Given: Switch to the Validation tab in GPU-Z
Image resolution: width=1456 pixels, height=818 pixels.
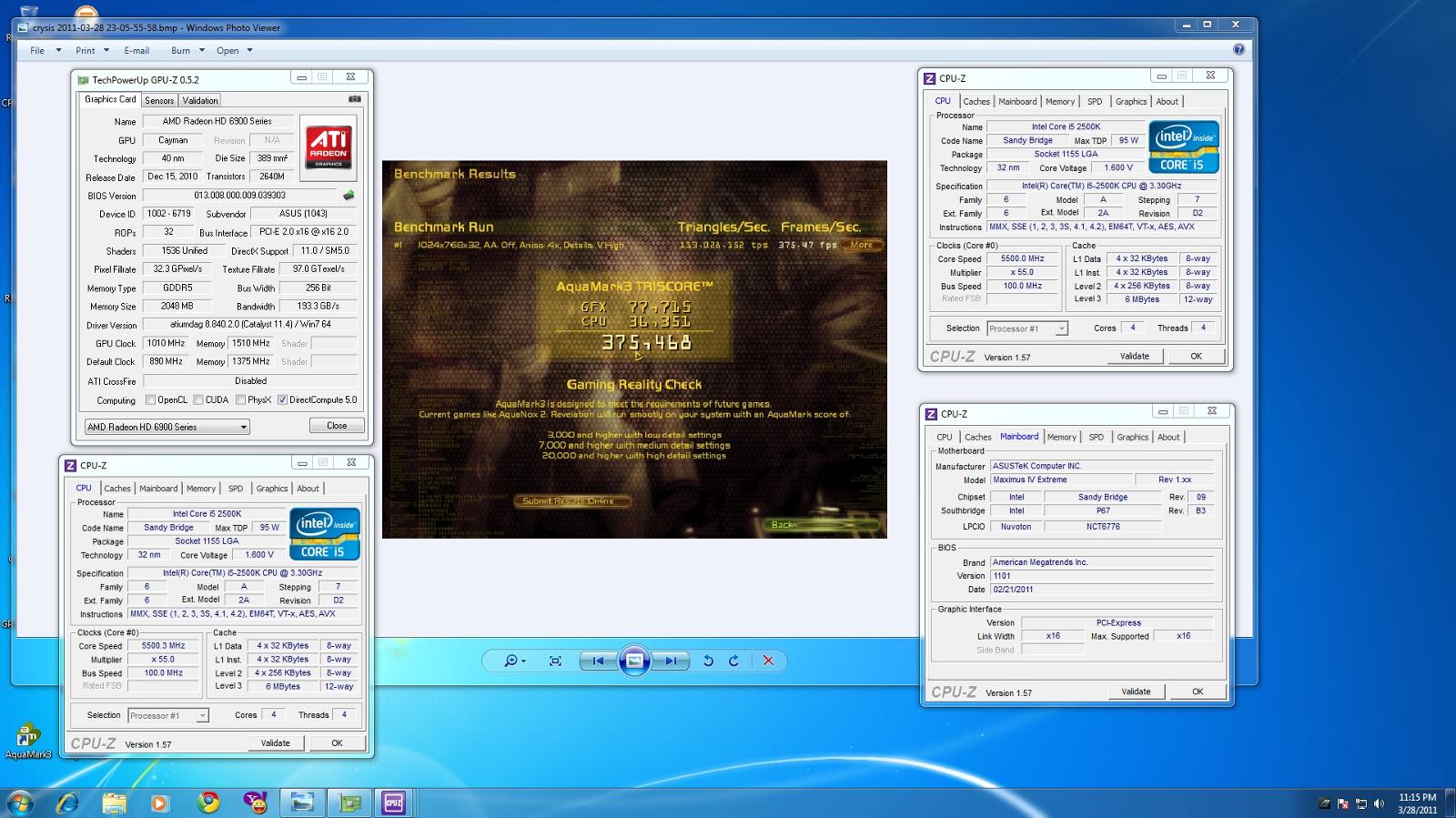Looking at the screenshot, I should tap(199, 100).
